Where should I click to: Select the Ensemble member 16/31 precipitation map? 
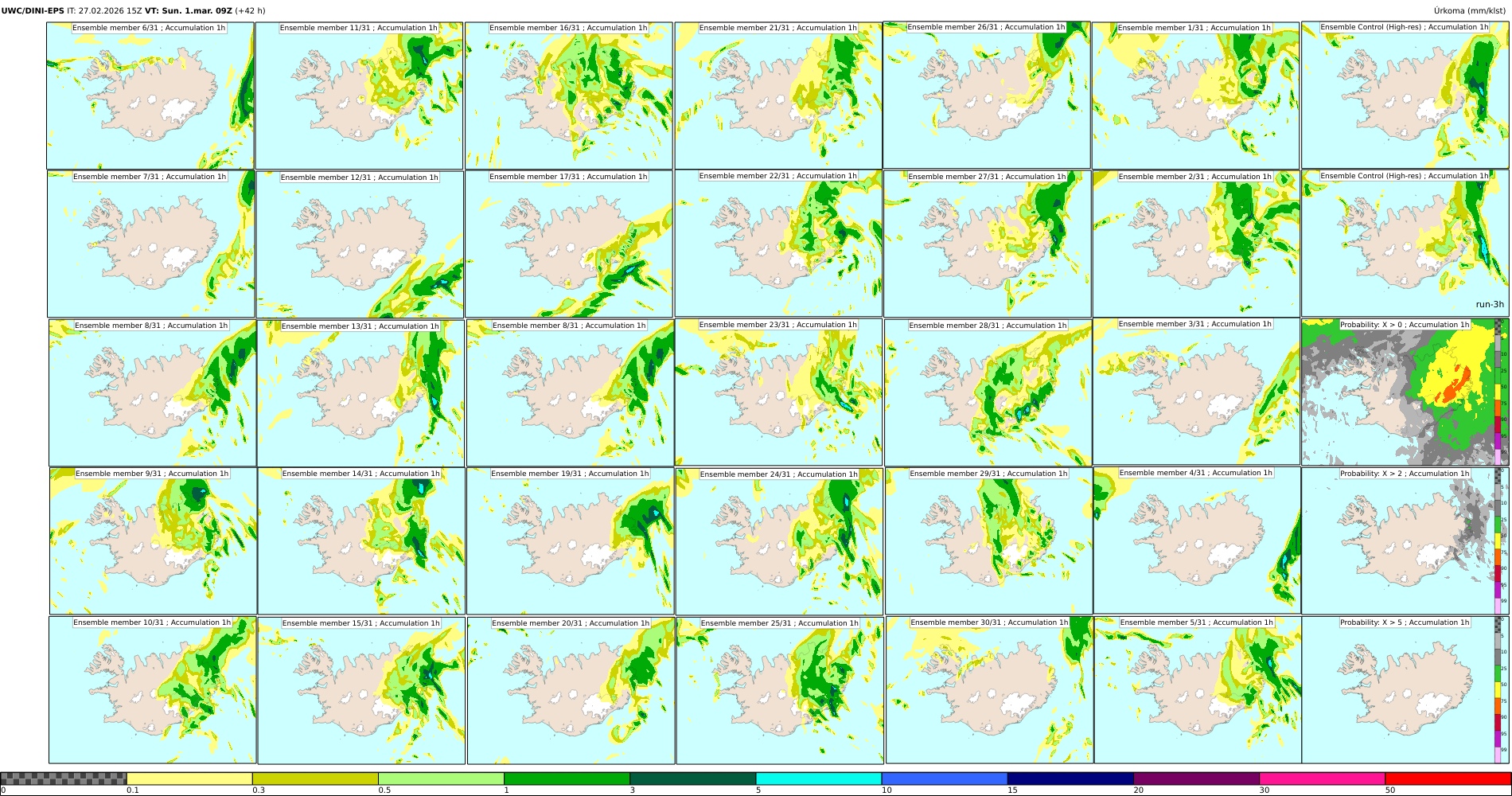tap(569, 96)
